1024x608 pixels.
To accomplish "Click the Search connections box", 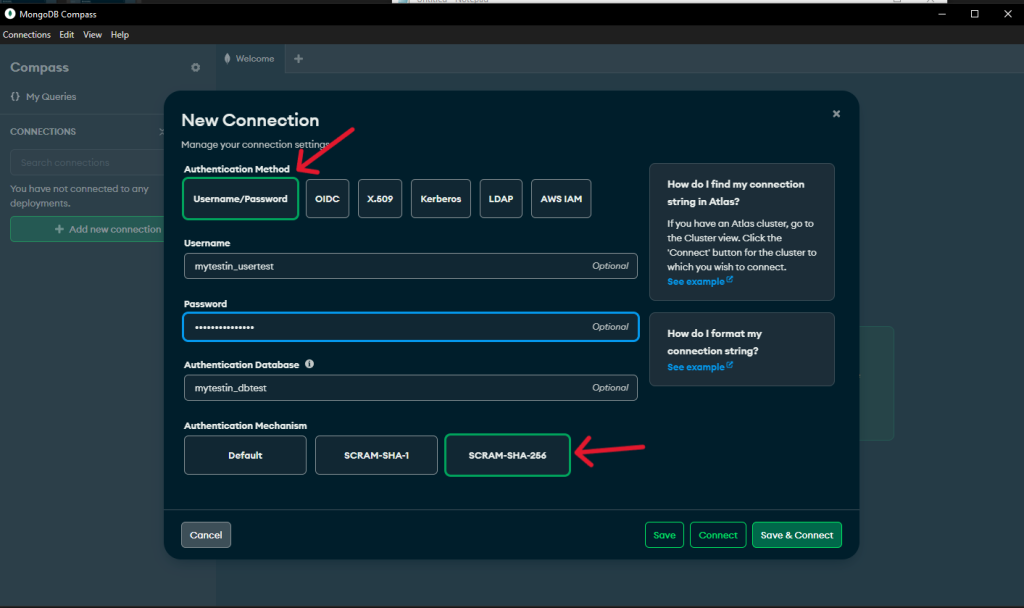I will pyautogui.click(x=88, y=163).
